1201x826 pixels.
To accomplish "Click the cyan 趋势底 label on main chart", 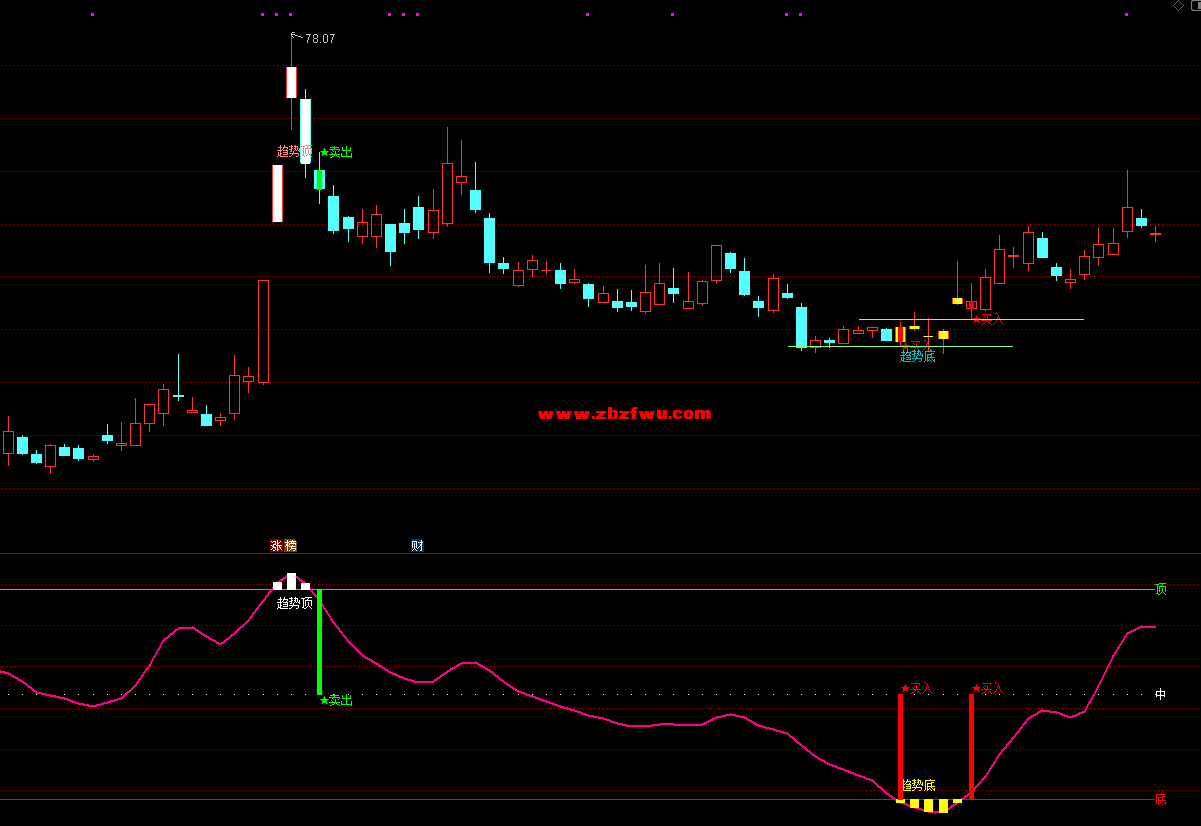I will pyautogui.click(x=917, y=356).
